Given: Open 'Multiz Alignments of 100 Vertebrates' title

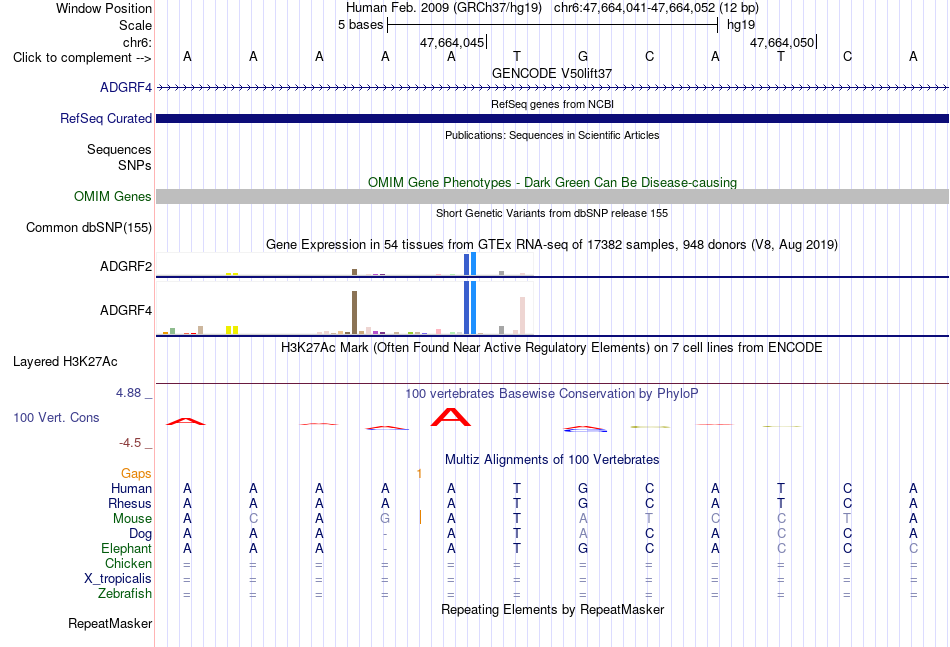Looking at the screenshot, I should pyautogui.click(x=552, y=460).
